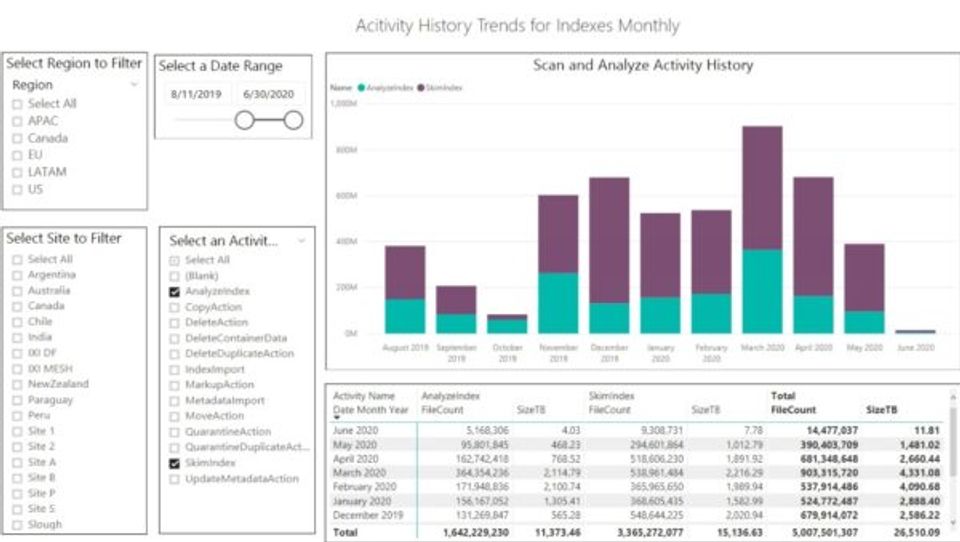Tick the EU region checkbox
This screenshot has width=960, height=542.
click(17, 156)
